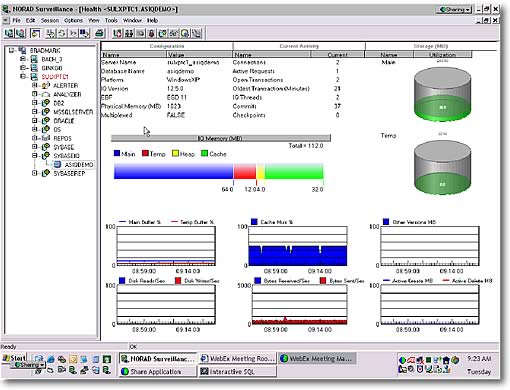Click the blue Main legend swatch
Viewport: 510px width, 390px height.
pos(117,153)
